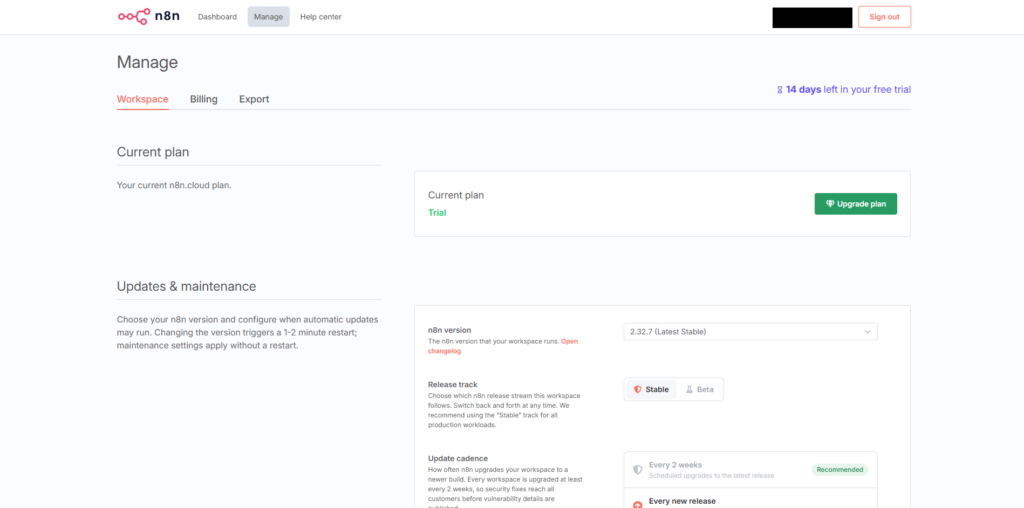Expand version list via chevron arrow
This screenshot has width=1024, height=508.
[867, 332]
